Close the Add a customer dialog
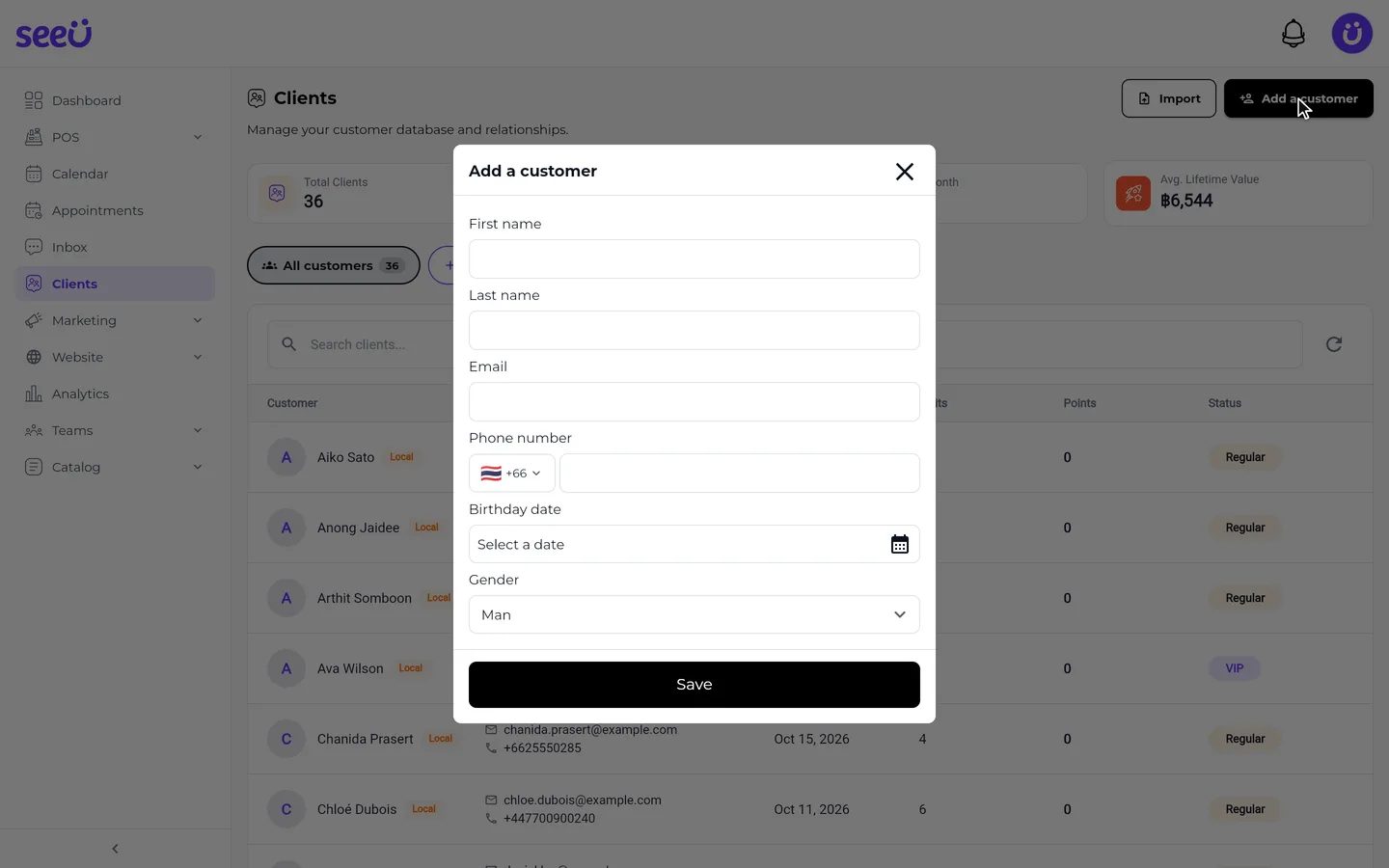This screenshot has height=868, width=1389. (904, 172)
